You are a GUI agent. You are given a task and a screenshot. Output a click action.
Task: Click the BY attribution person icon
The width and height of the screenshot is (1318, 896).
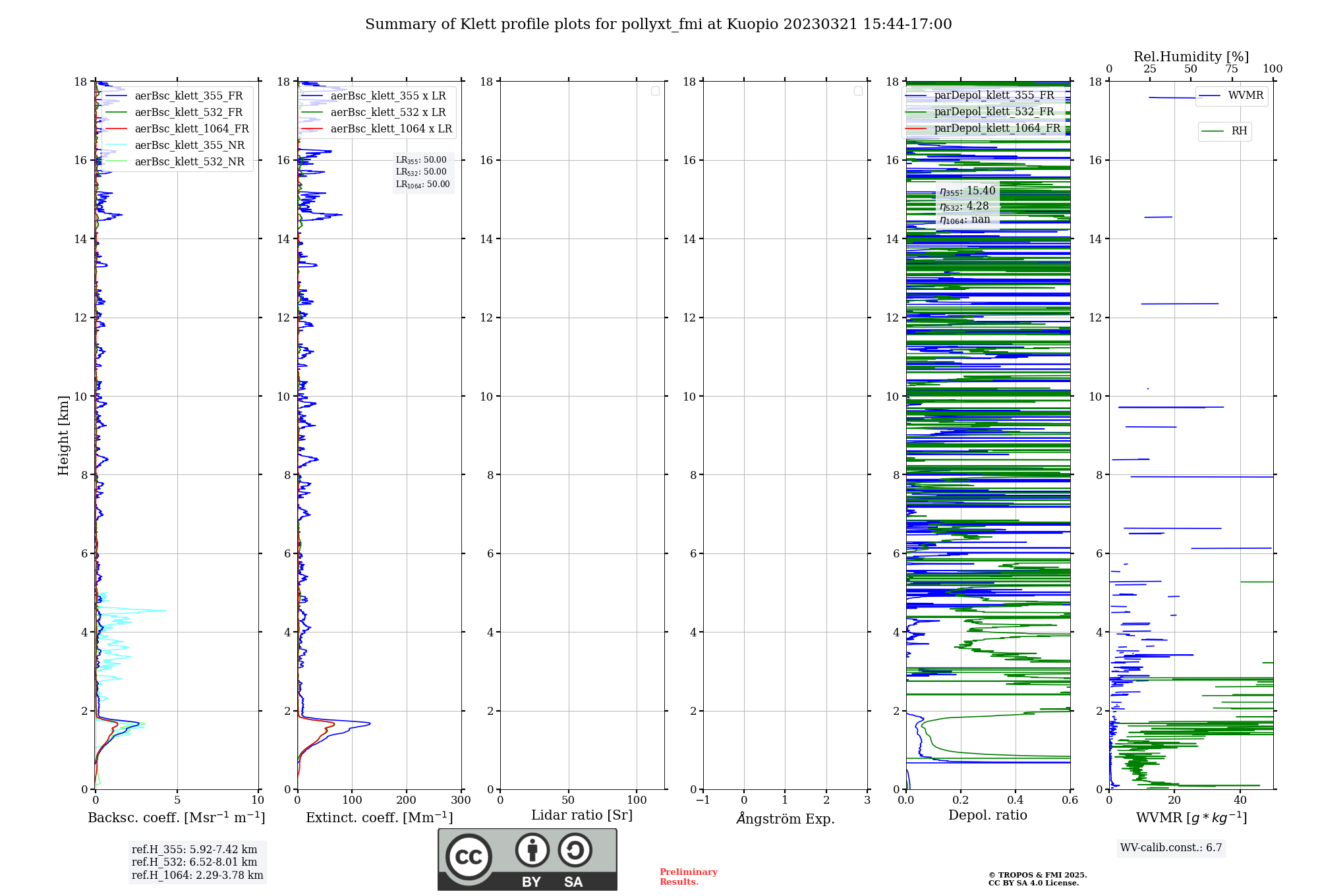(x=532, y=850)
